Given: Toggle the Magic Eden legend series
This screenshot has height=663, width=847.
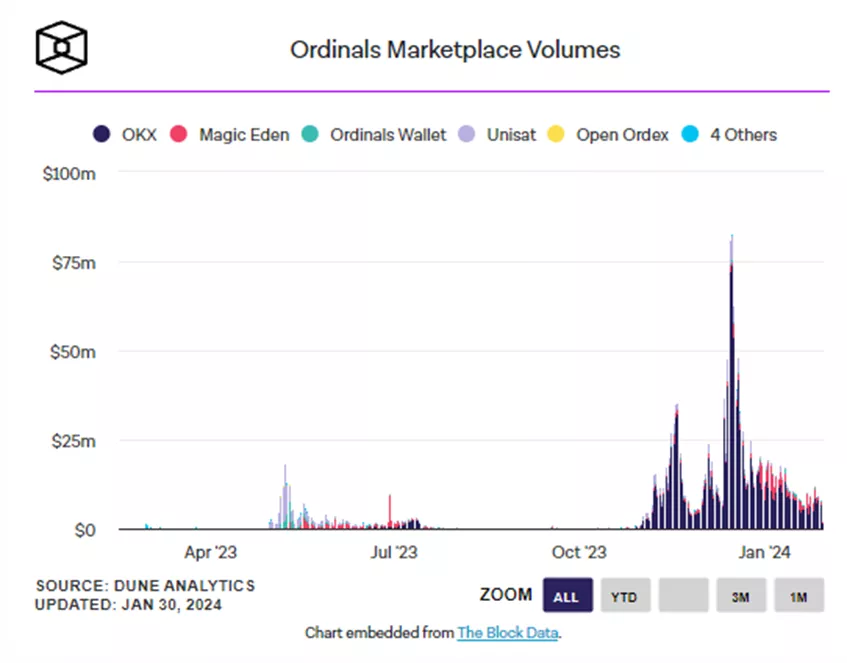Looking at the screenshot, I should point(230,135).
